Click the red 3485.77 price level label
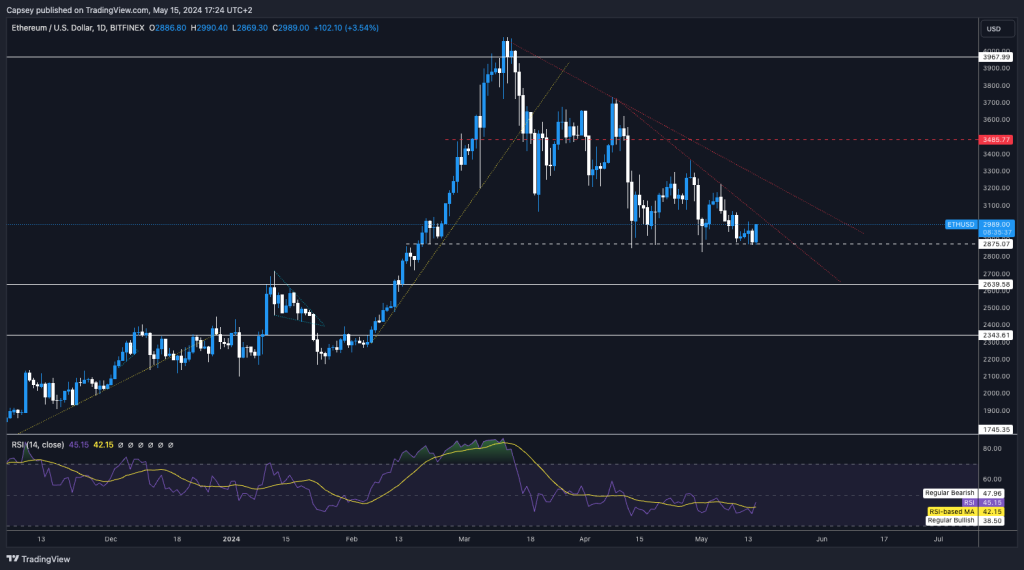Viewport: 1024px width, 570px height. [x=997, y=140]
